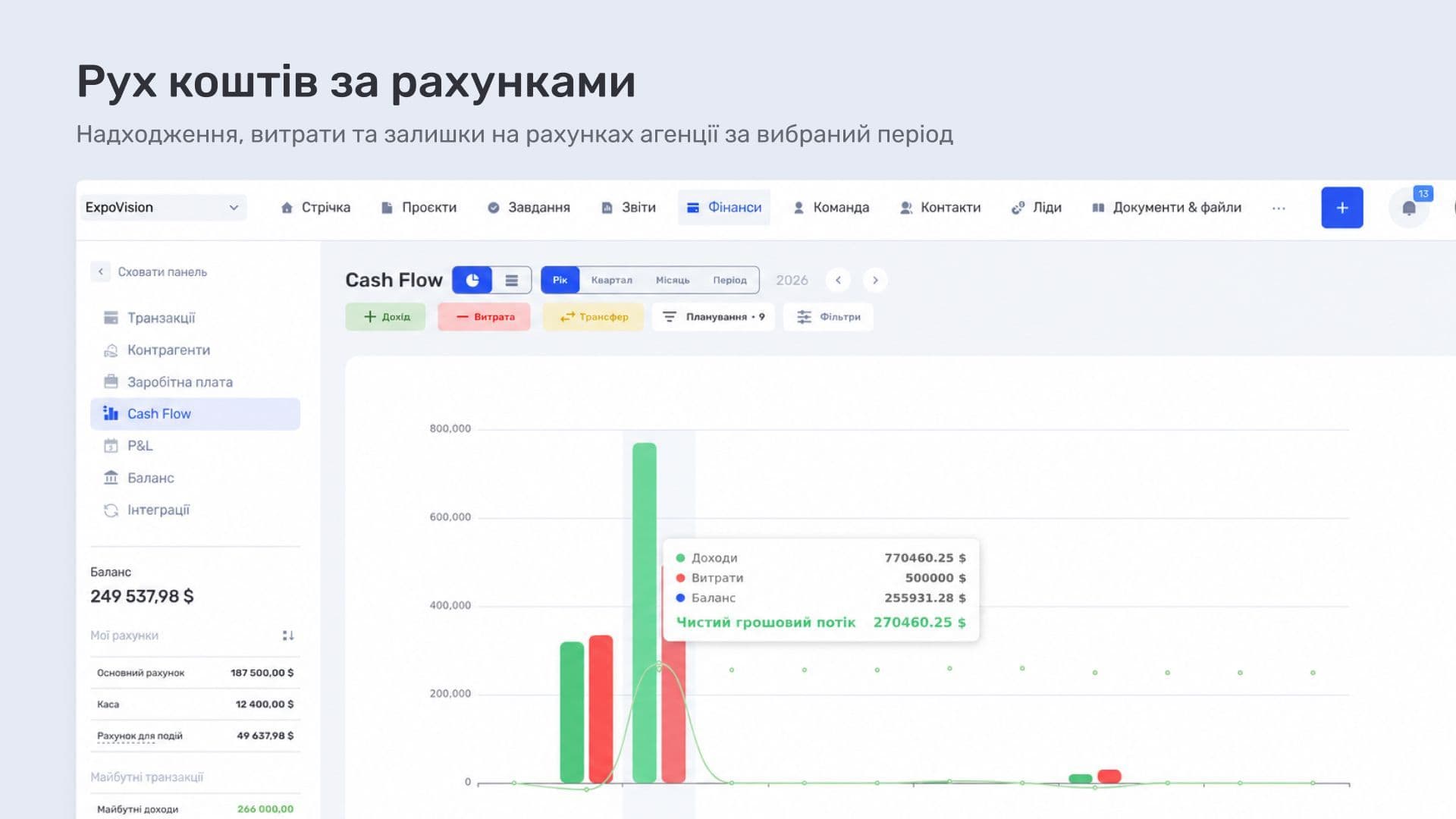Select the Рахунок для подій account row
The image size is (1456, 819).
tap(195, 736)
